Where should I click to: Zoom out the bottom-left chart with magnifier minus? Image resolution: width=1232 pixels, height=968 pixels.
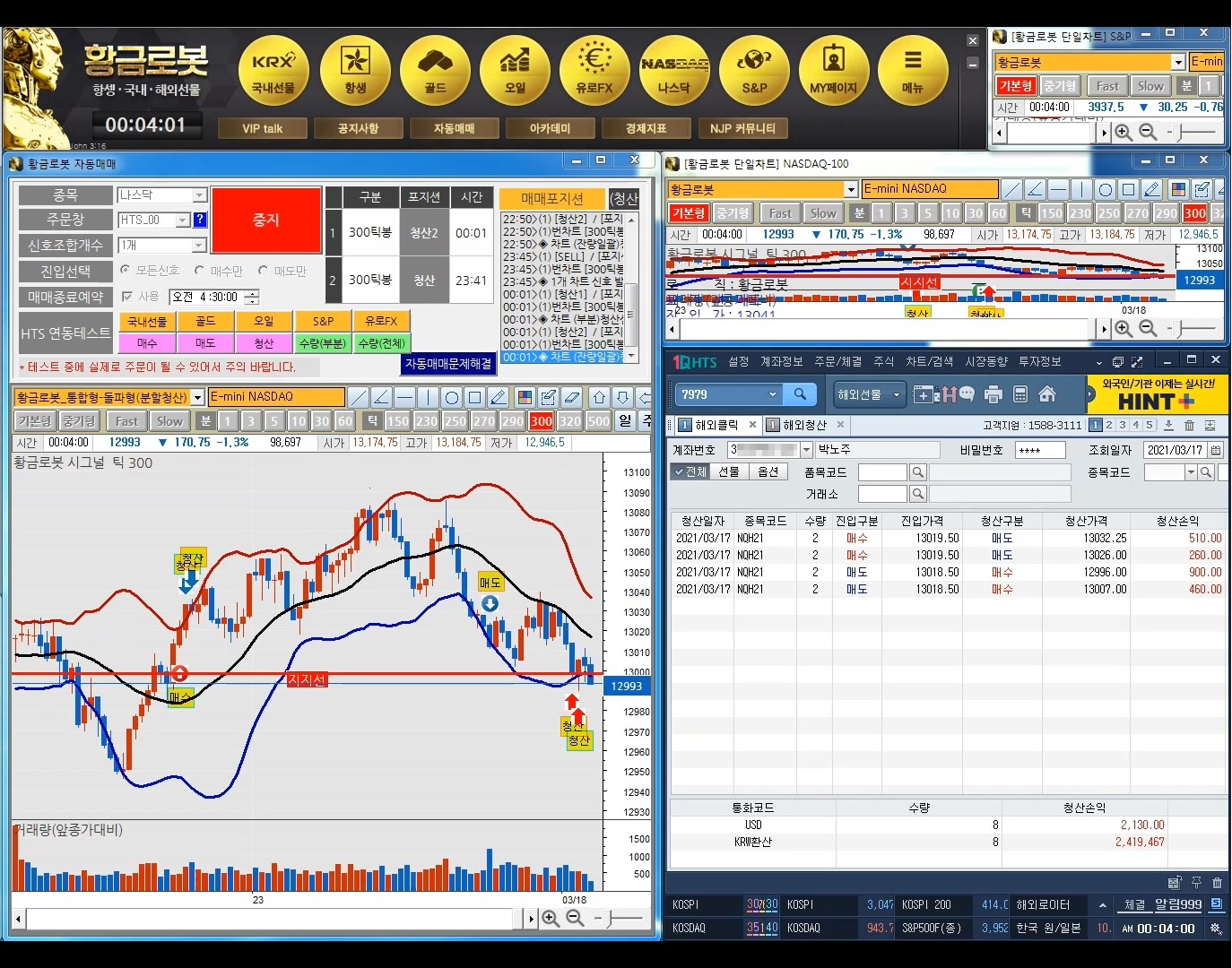[x=575, y=918]
